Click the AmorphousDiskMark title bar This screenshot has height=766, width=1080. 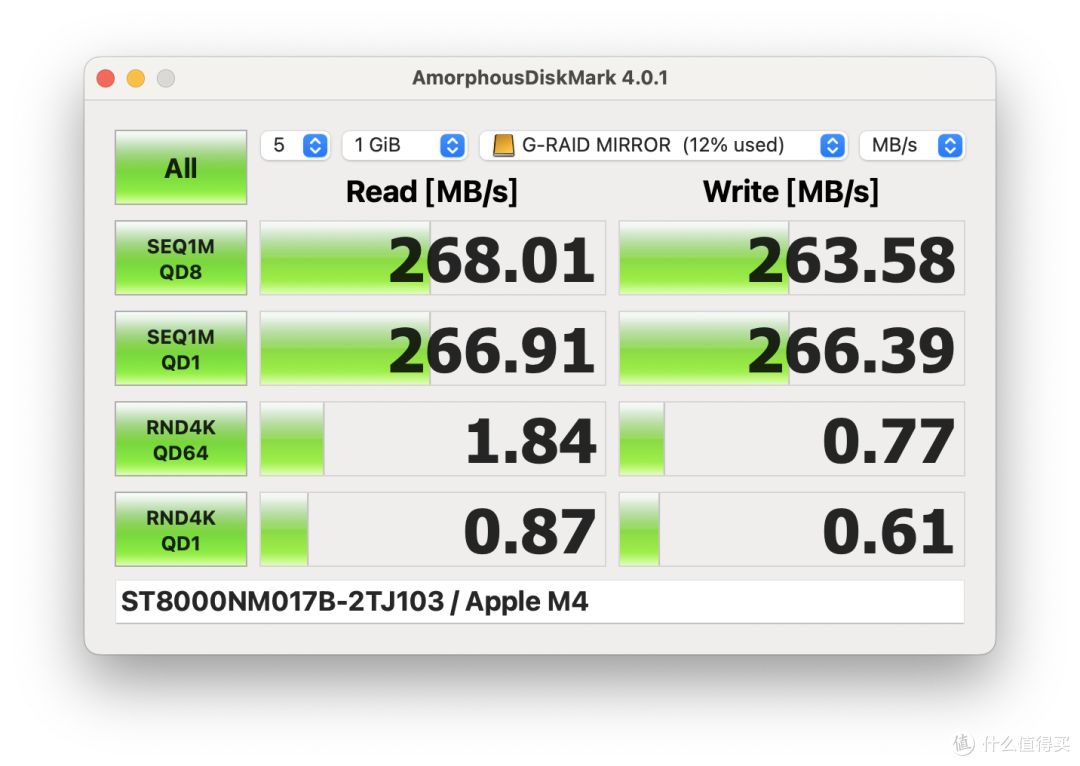pos(540,78)
